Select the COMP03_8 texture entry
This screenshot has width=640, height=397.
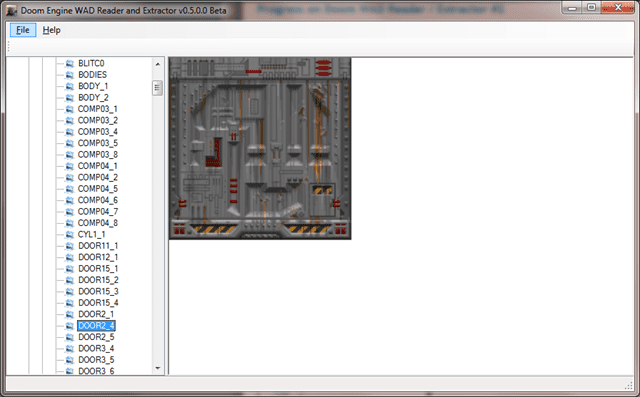click(x=98, y=155)
